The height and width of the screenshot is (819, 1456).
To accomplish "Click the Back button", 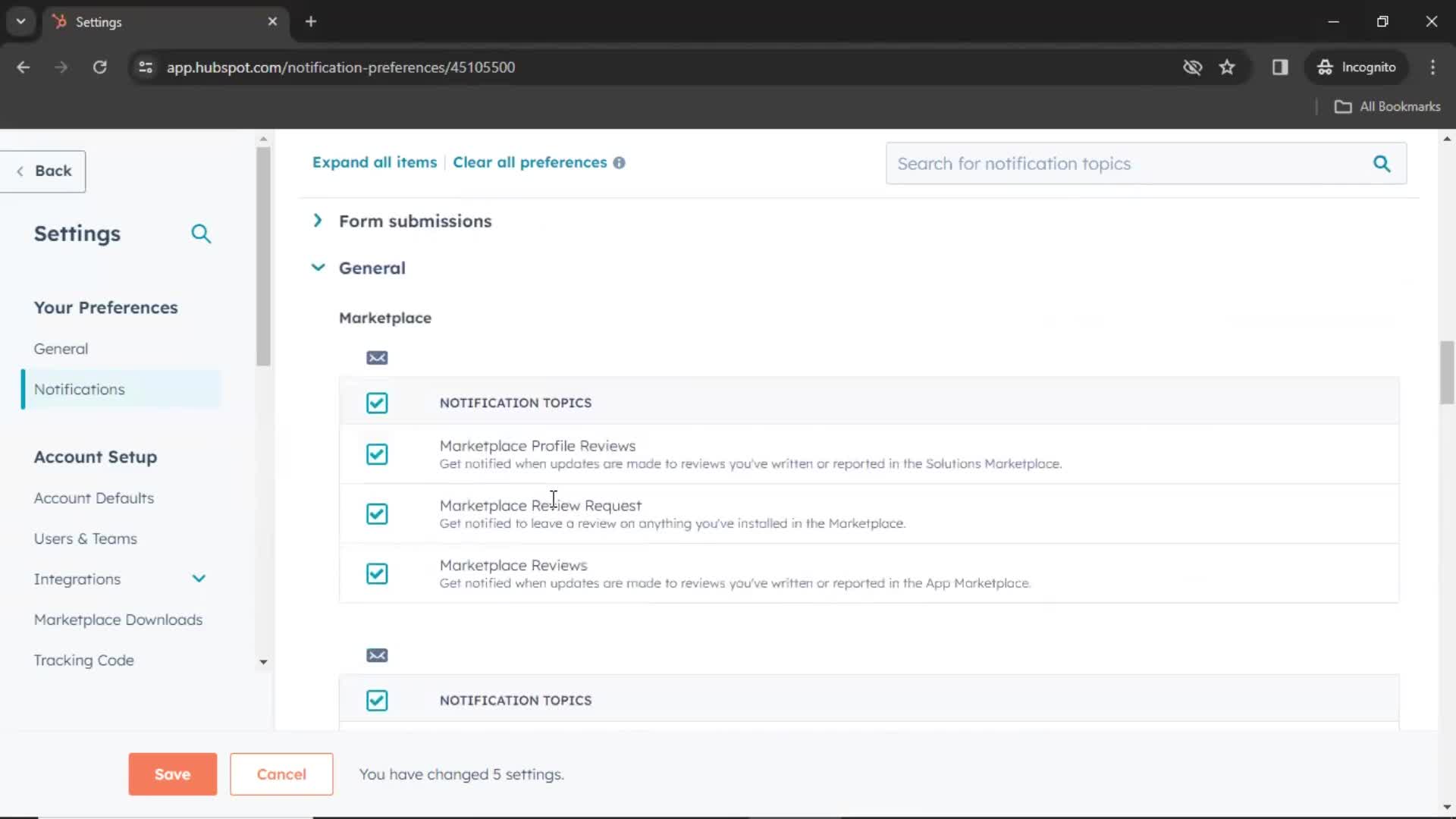I will click(43, 171).
